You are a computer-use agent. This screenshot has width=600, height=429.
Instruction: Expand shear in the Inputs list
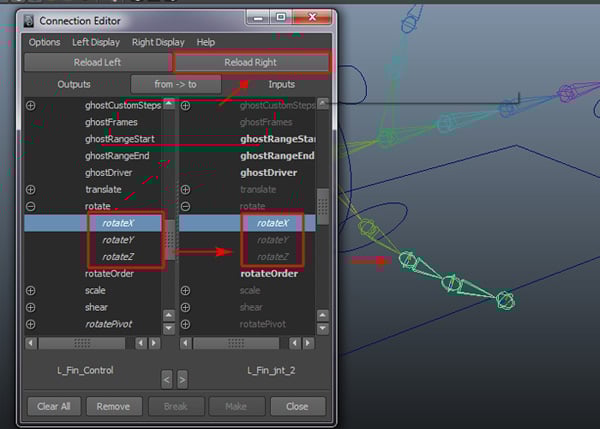click(185, 307)
